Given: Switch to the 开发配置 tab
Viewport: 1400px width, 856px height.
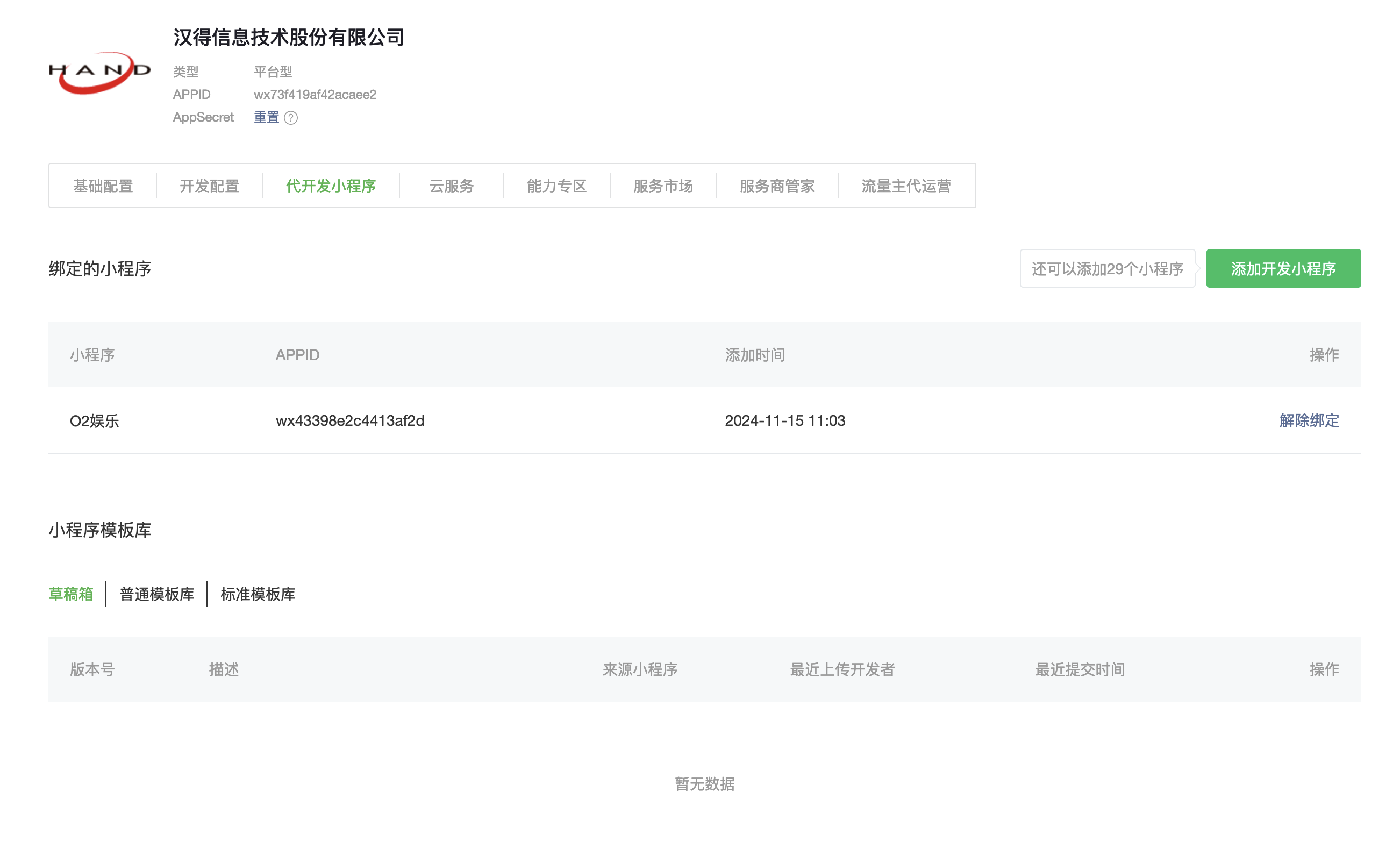Looking at the screenshot, I should coord(209,186).
